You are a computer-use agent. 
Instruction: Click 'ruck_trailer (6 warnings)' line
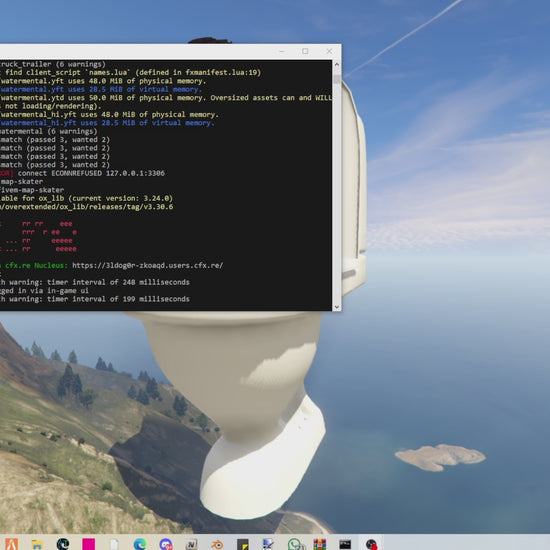tap(53, 64)
